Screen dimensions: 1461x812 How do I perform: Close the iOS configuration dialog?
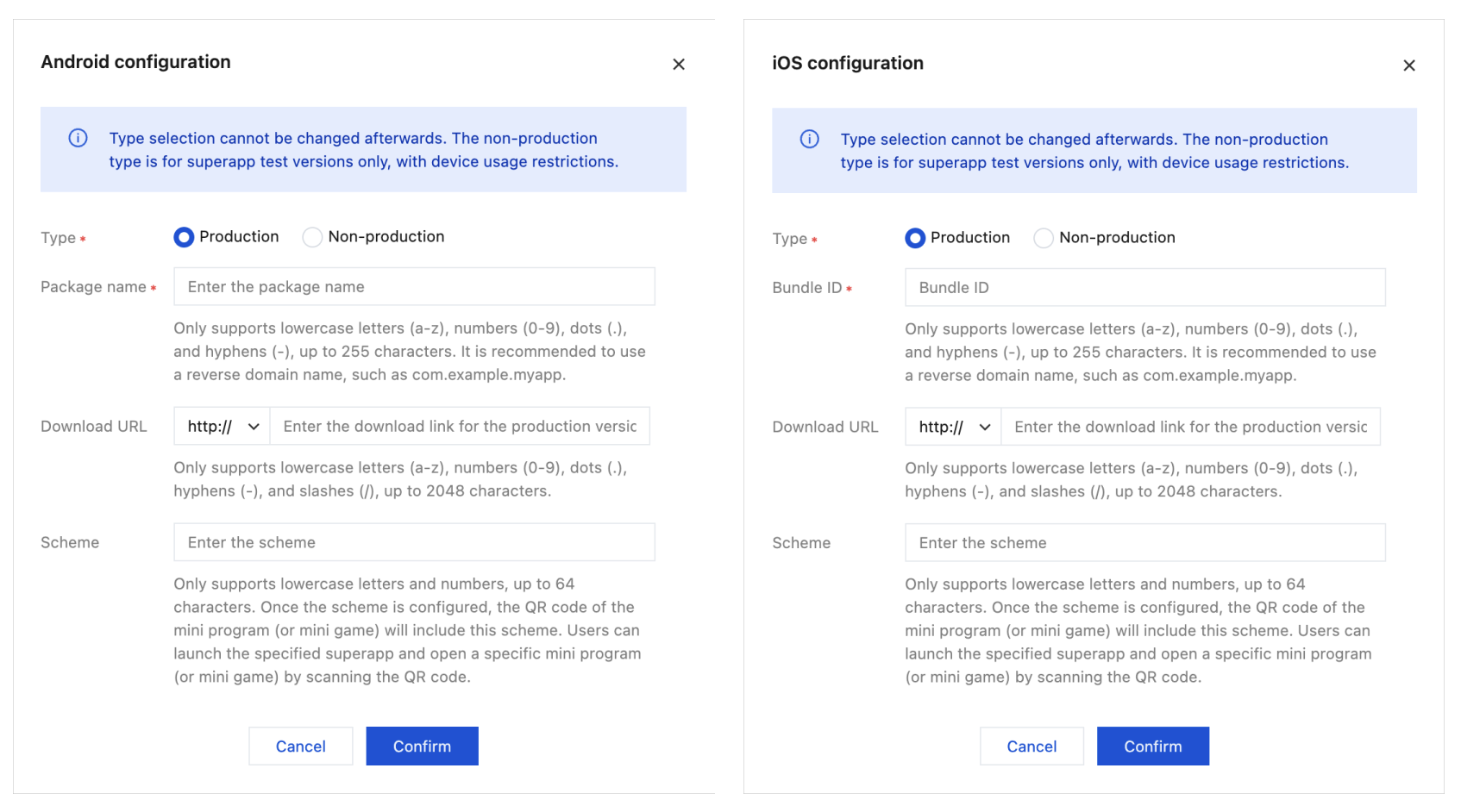1409,66
